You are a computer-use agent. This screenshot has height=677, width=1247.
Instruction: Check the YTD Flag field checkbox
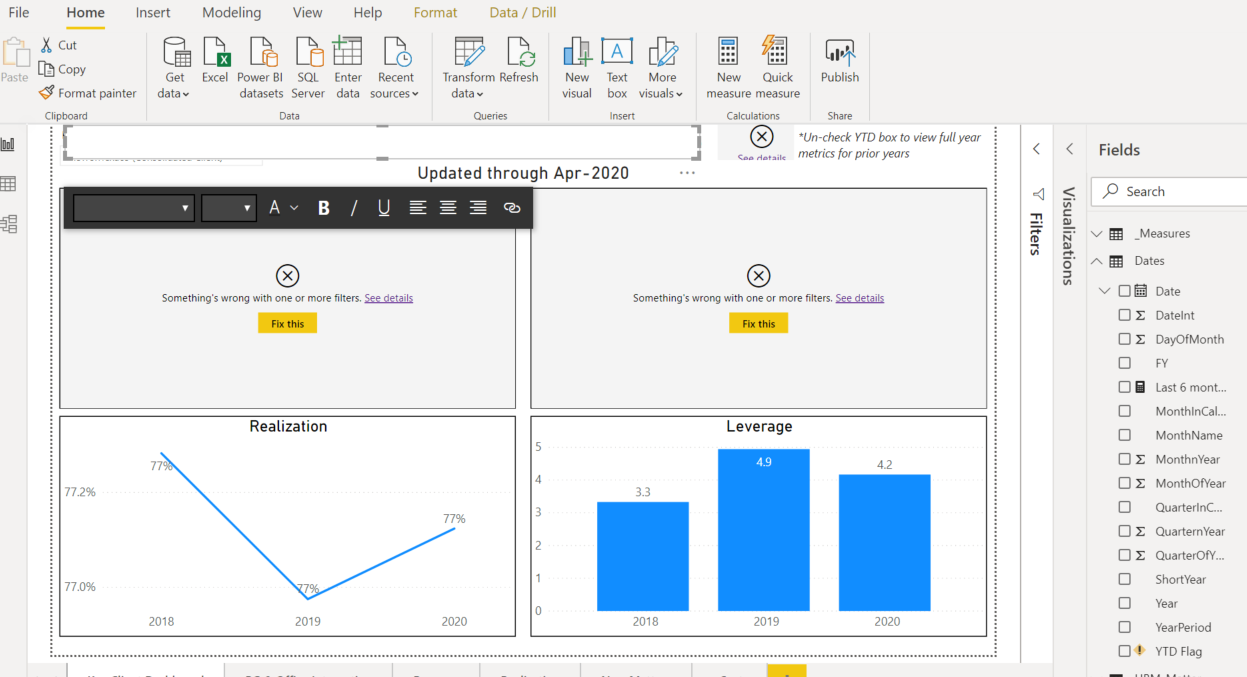point(1125,651)
